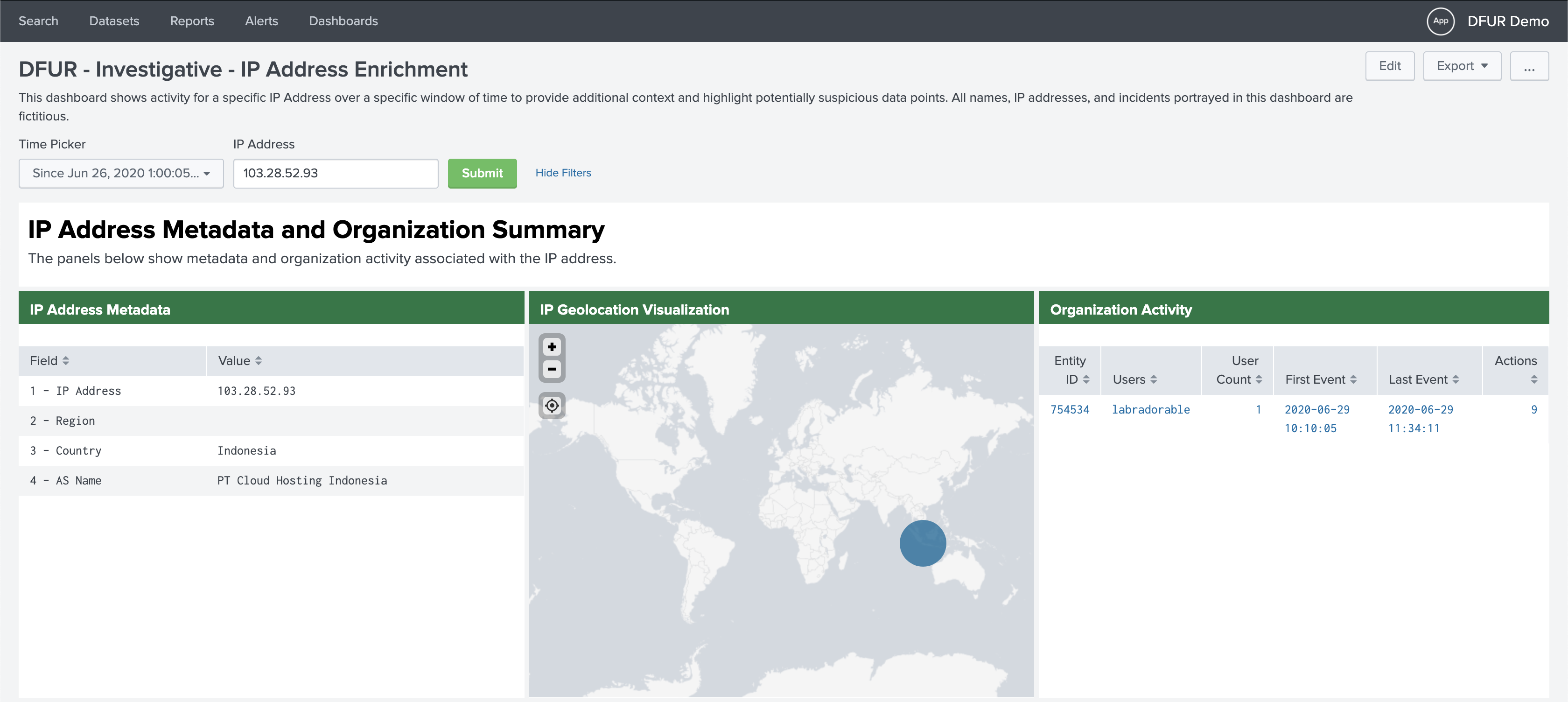Click the zoom in icon on map
The image size is (1568, 702).
coord(551,346)
